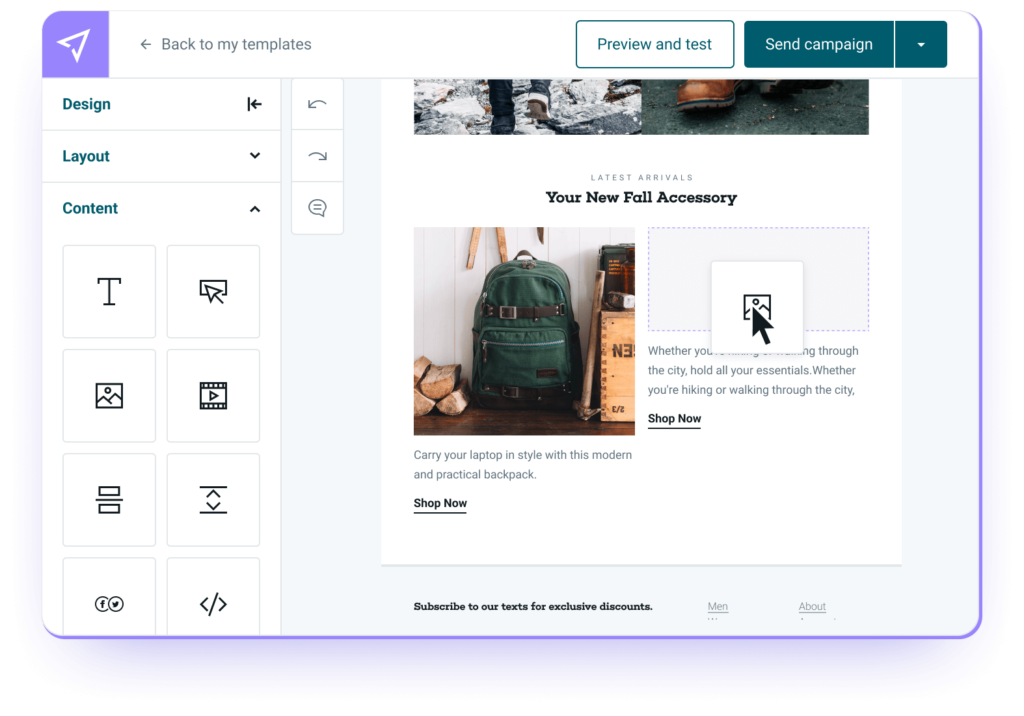Open the Send campaign dropdown arrow
The width and height of the screenshot is (1024, 716).
(921, 45)
